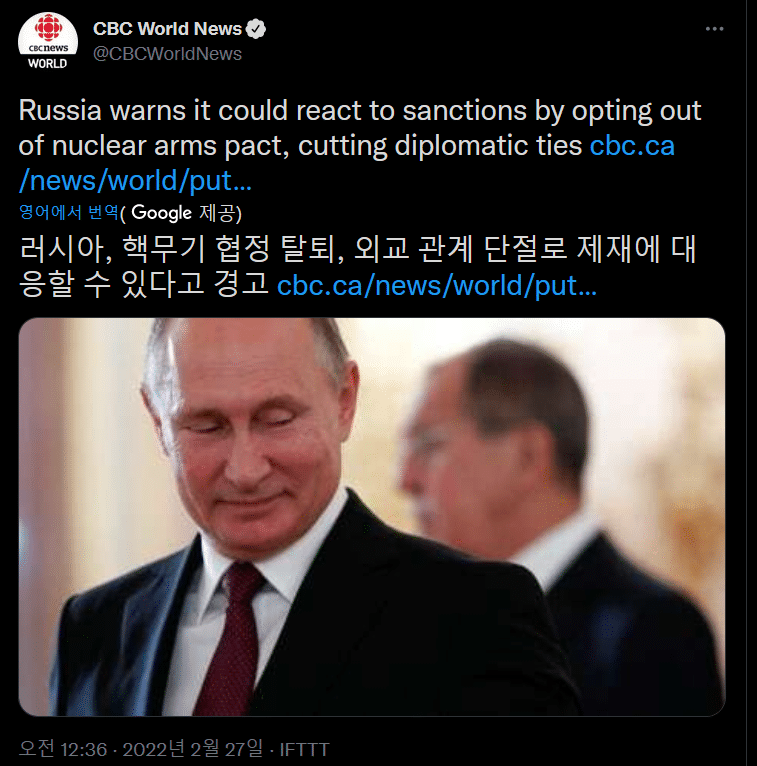Click the red CBC gem logo in the avatar

[x=48, y=28]
